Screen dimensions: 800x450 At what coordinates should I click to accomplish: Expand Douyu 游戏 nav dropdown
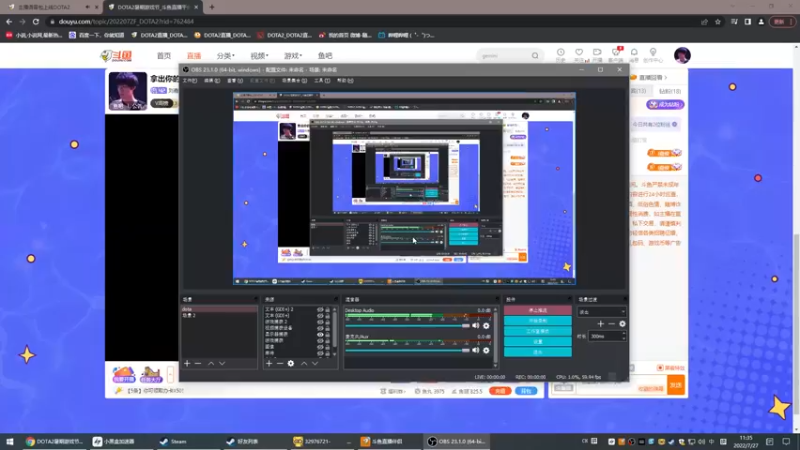click(x=293, y=56)
